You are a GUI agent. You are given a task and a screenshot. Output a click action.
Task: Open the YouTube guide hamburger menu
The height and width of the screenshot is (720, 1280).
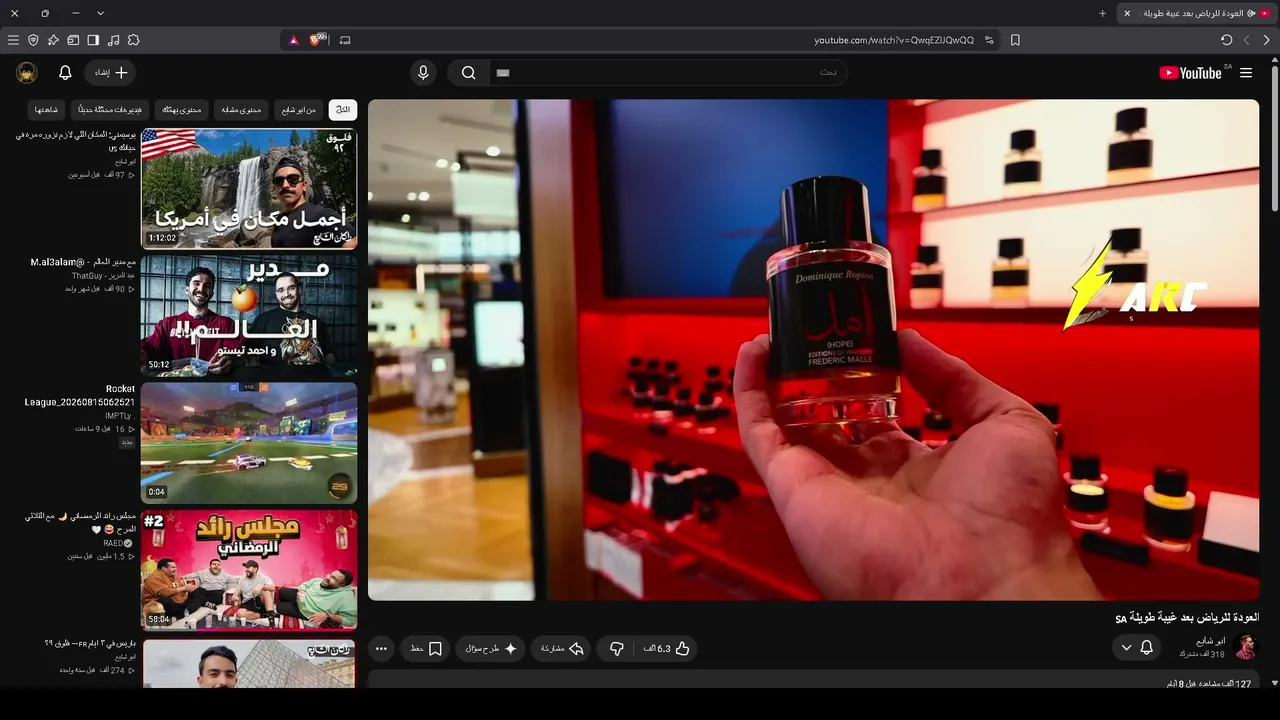[x=1246, y=73]
